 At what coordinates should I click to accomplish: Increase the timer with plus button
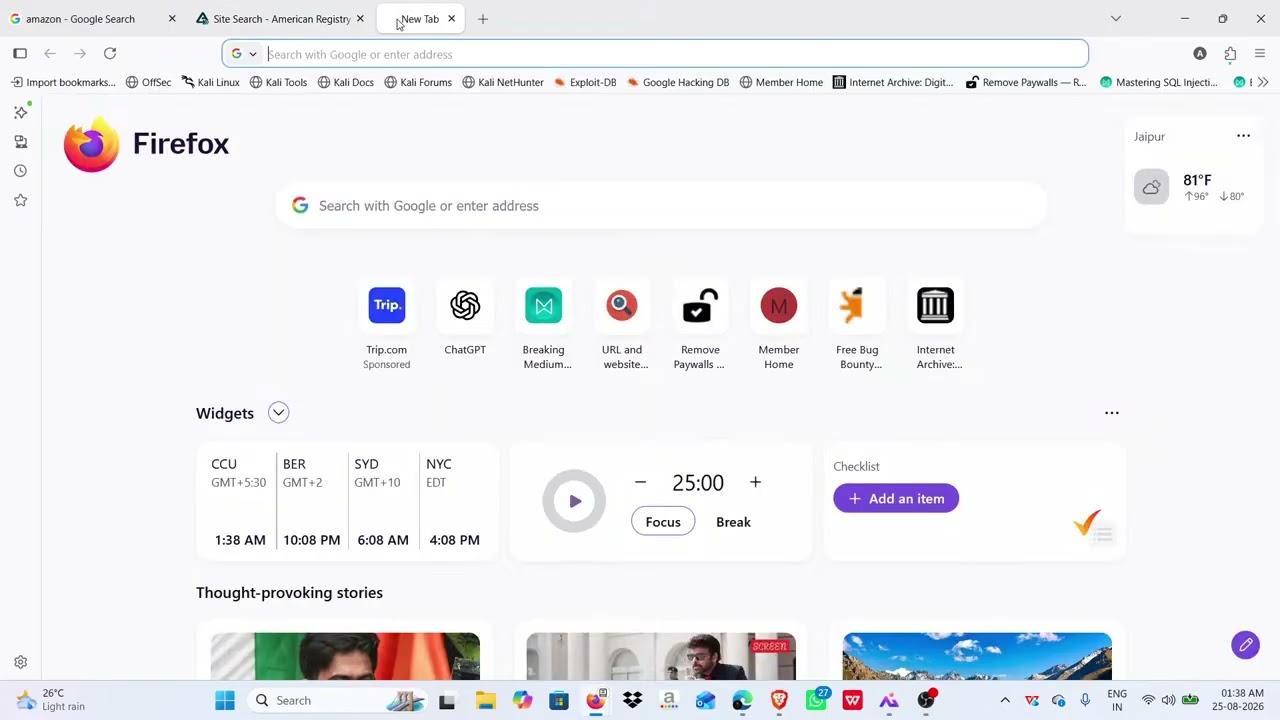click(755, 482)
